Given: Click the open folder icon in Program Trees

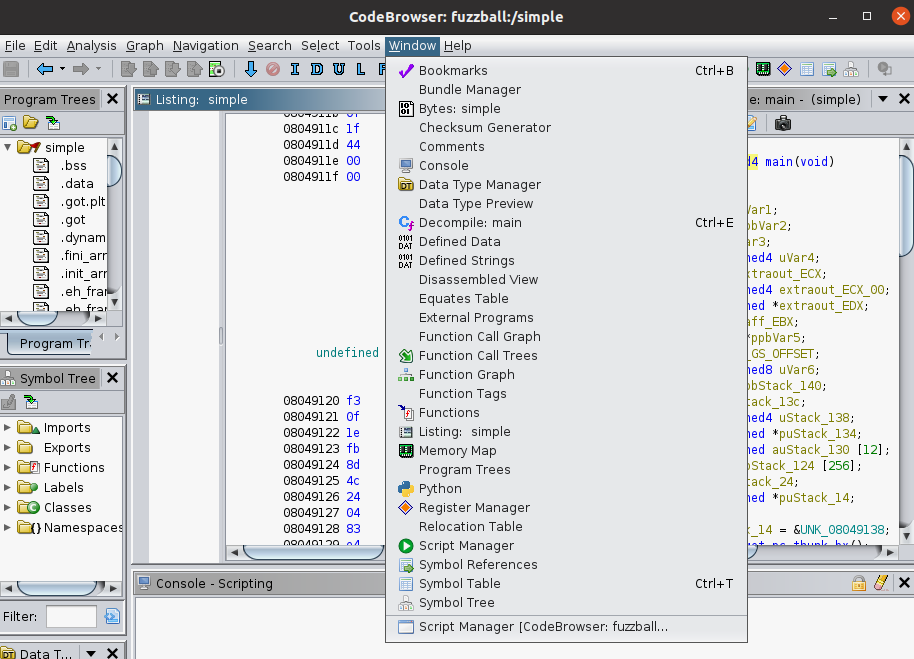Looking at the screenshot, I should click(x=31, y=123).
